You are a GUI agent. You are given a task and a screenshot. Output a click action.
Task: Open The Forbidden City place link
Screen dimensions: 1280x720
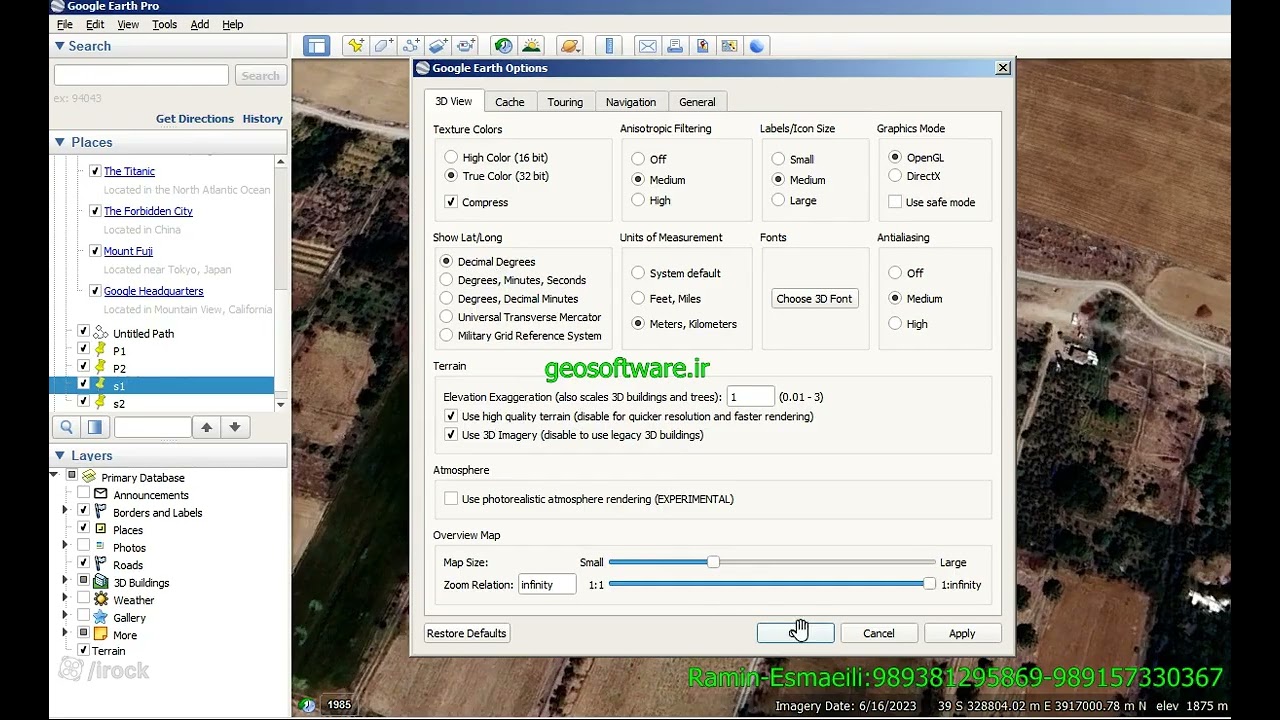tap(148, 211)
